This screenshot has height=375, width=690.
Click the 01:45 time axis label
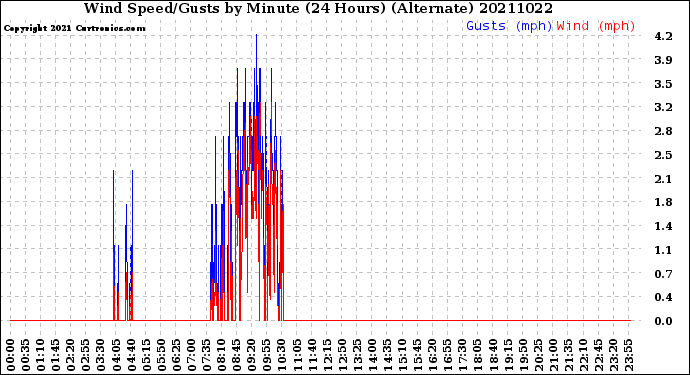(x=56, y=355)
